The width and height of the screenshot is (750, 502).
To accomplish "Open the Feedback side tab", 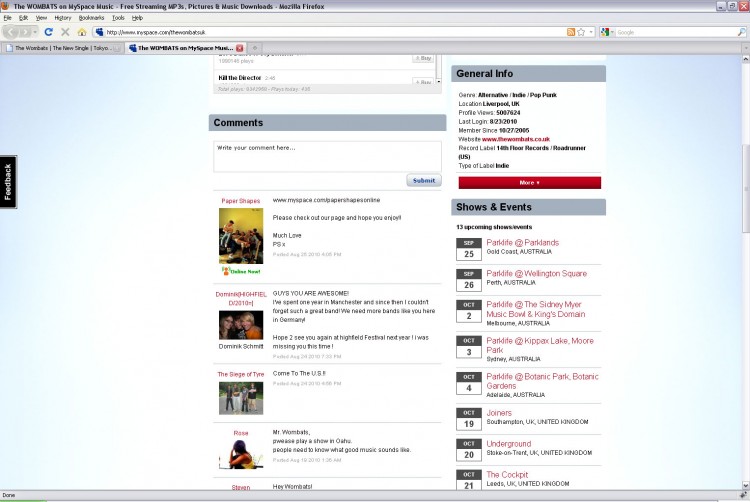I will point(8,182).
